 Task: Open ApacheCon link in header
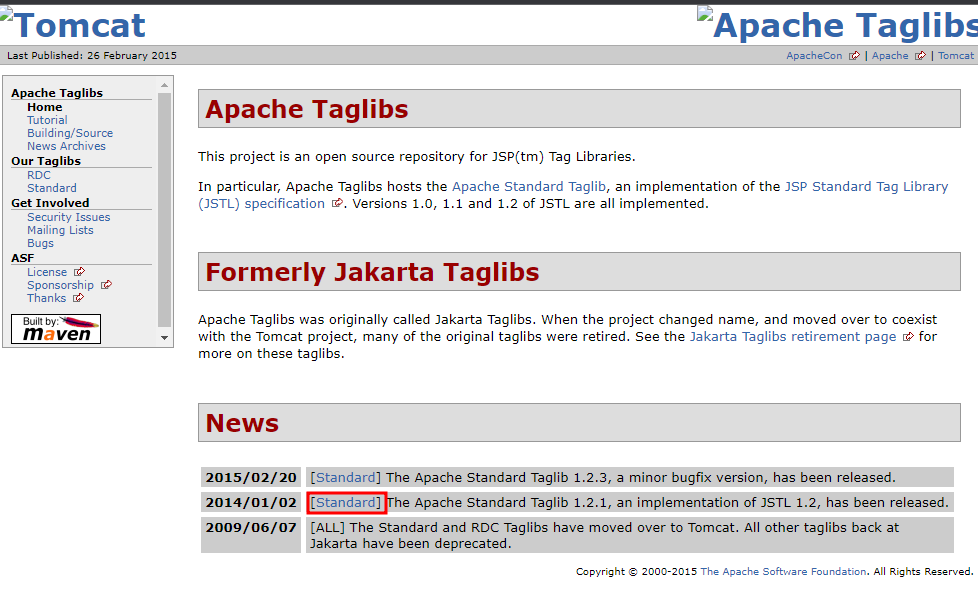click(x=814, y=55)
